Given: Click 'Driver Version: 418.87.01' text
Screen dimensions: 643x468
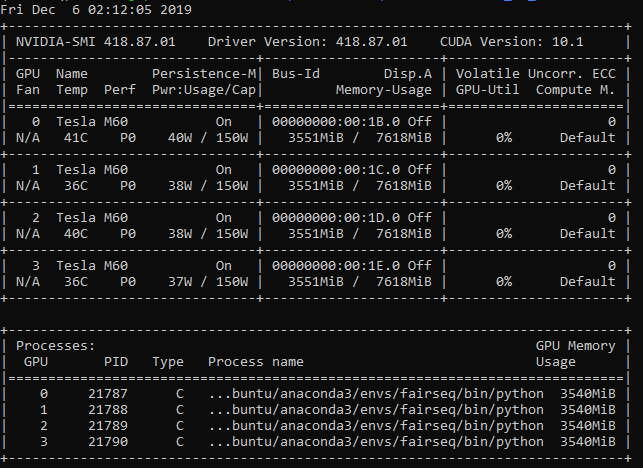Looking at the screenshot, I should click(308, 41).
